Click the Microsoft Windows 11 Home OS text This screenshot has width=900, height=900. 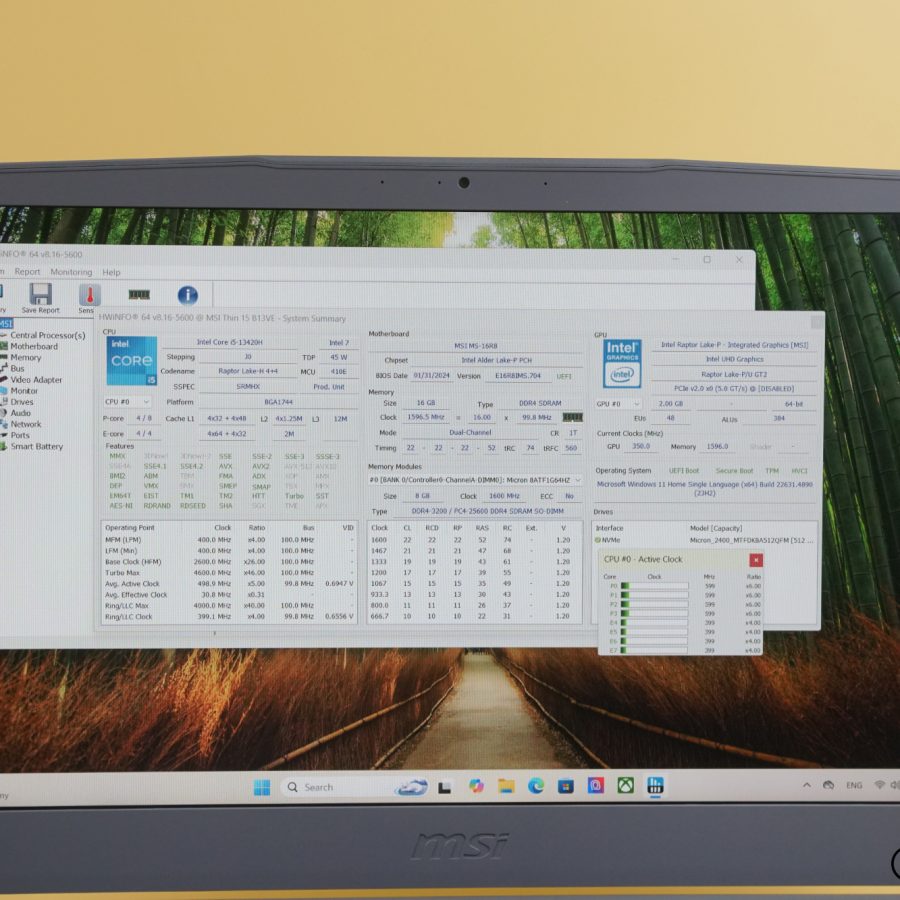pyautogui.click(x=704, y=488)
